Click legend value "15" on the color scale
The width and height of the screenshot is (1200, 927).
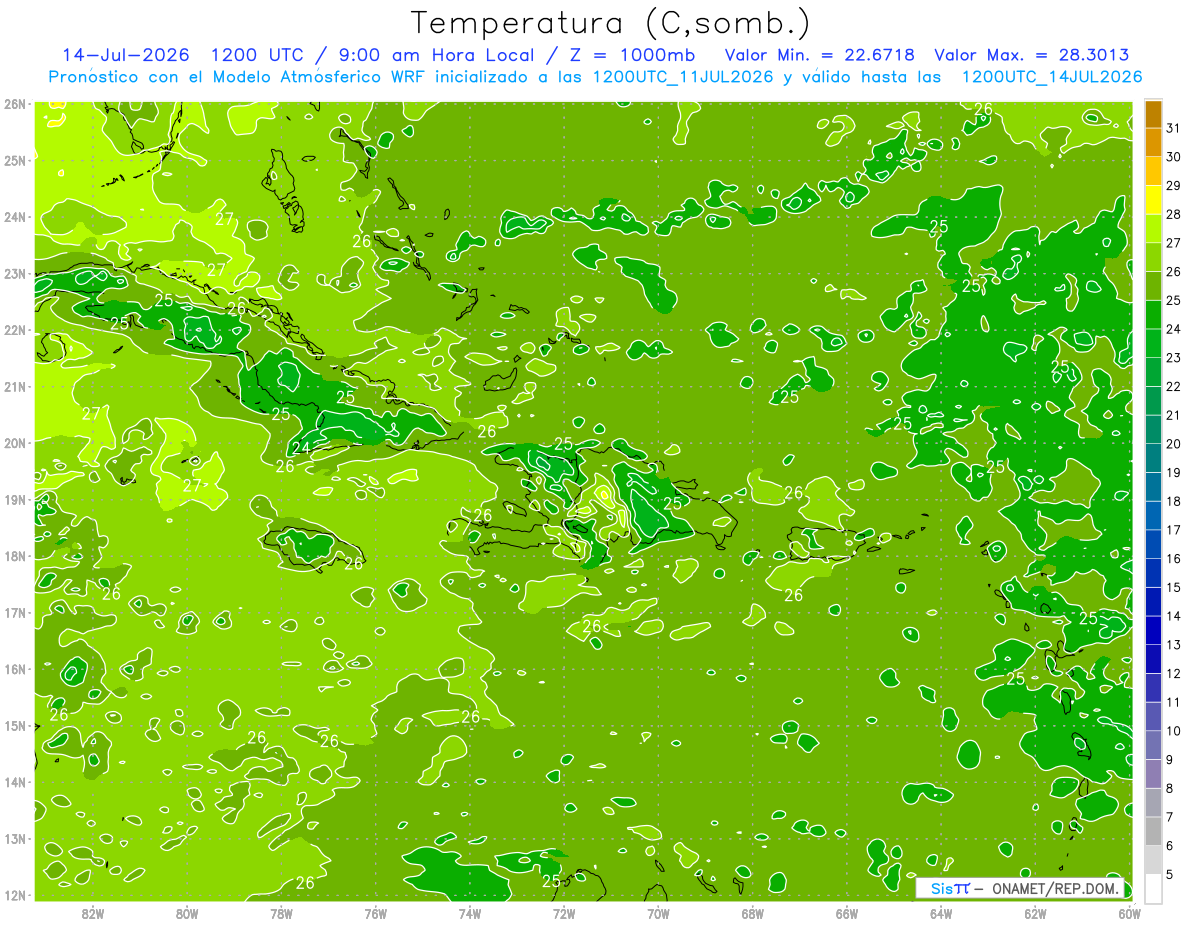coord(1173,587)
